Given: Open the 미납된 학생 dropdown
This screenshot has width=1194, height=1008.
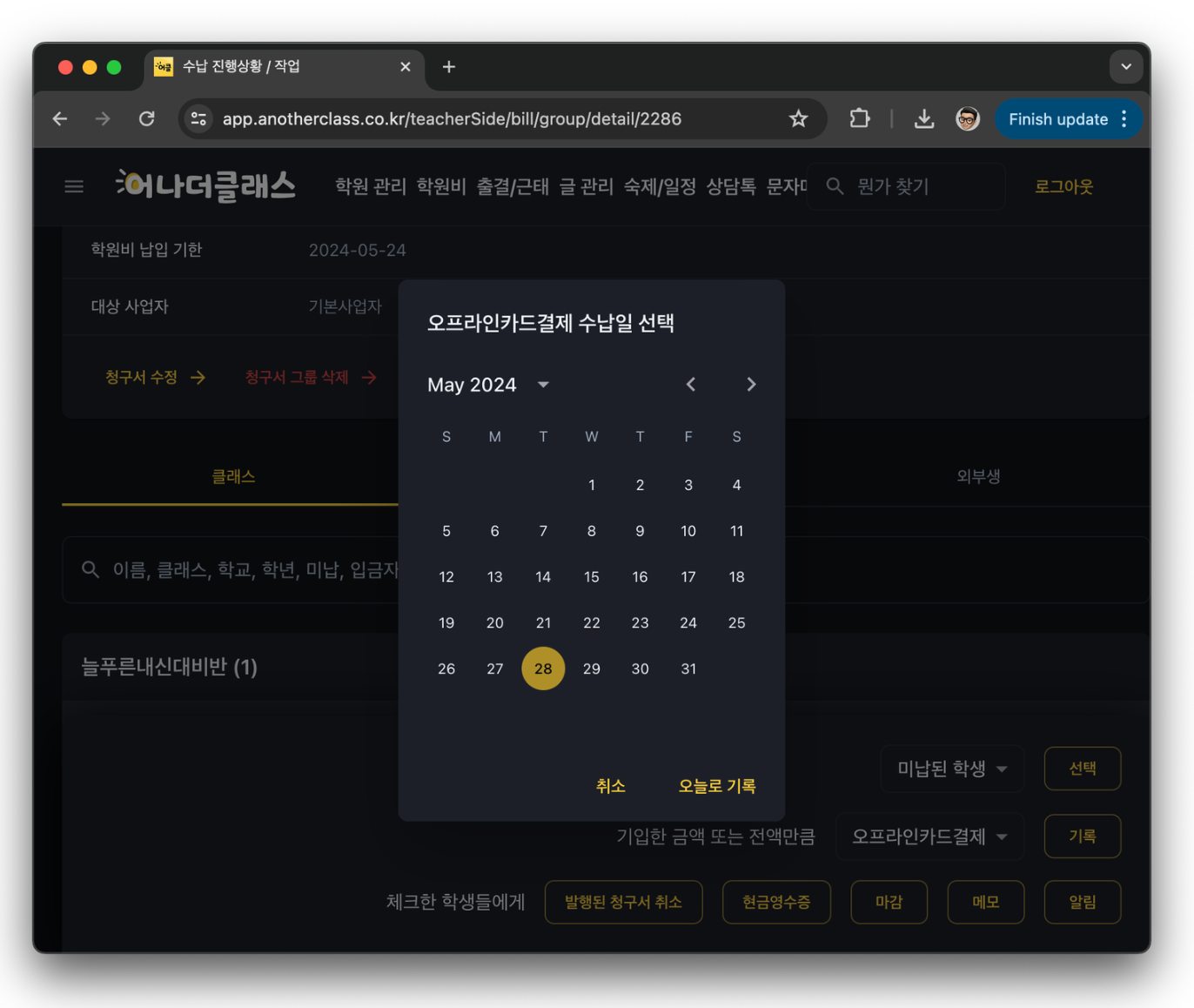Looking at the screenshot, I should (952, 769).
